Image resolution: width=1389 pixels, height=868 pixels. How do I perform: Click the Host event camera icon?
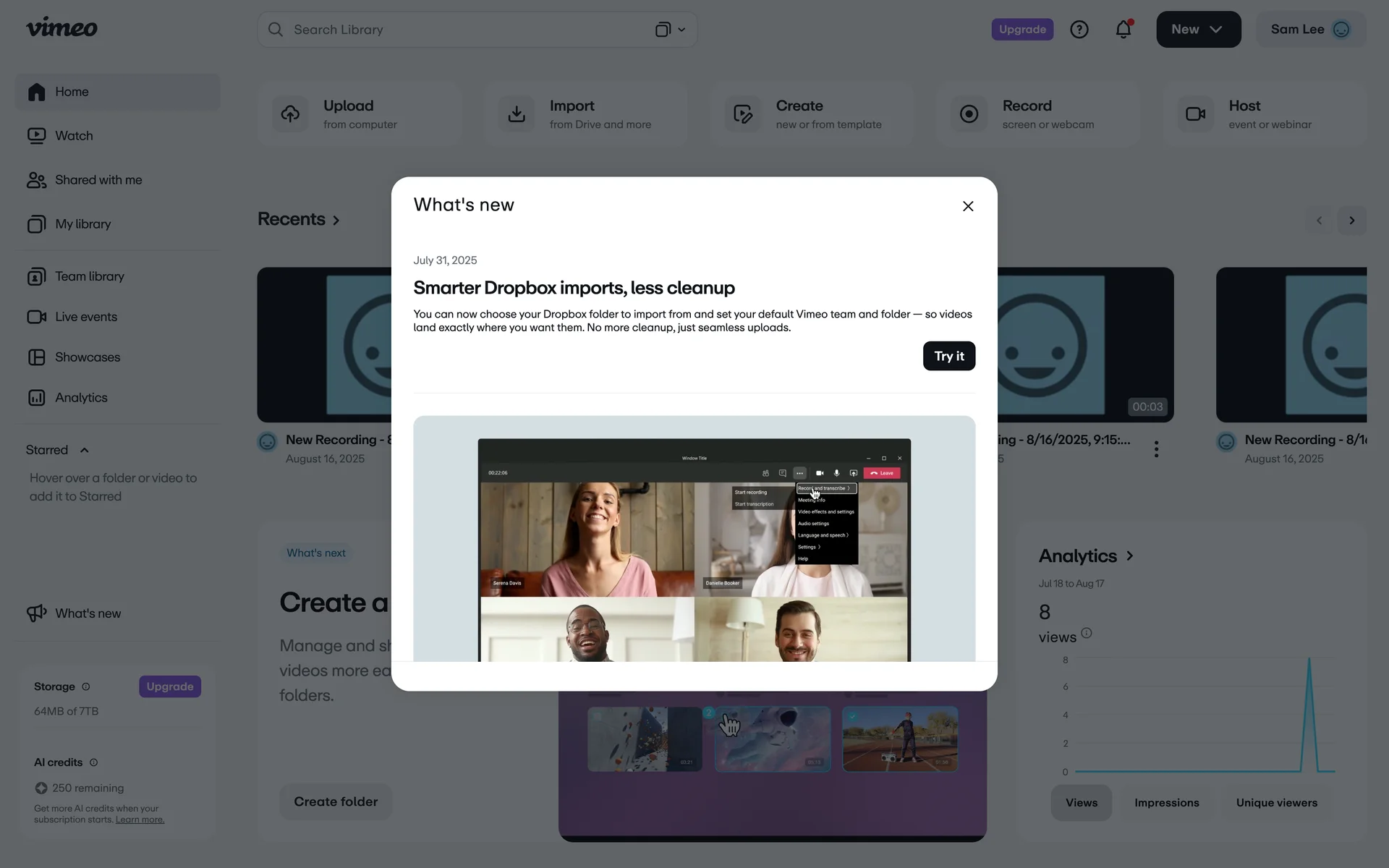point(1195,114)
